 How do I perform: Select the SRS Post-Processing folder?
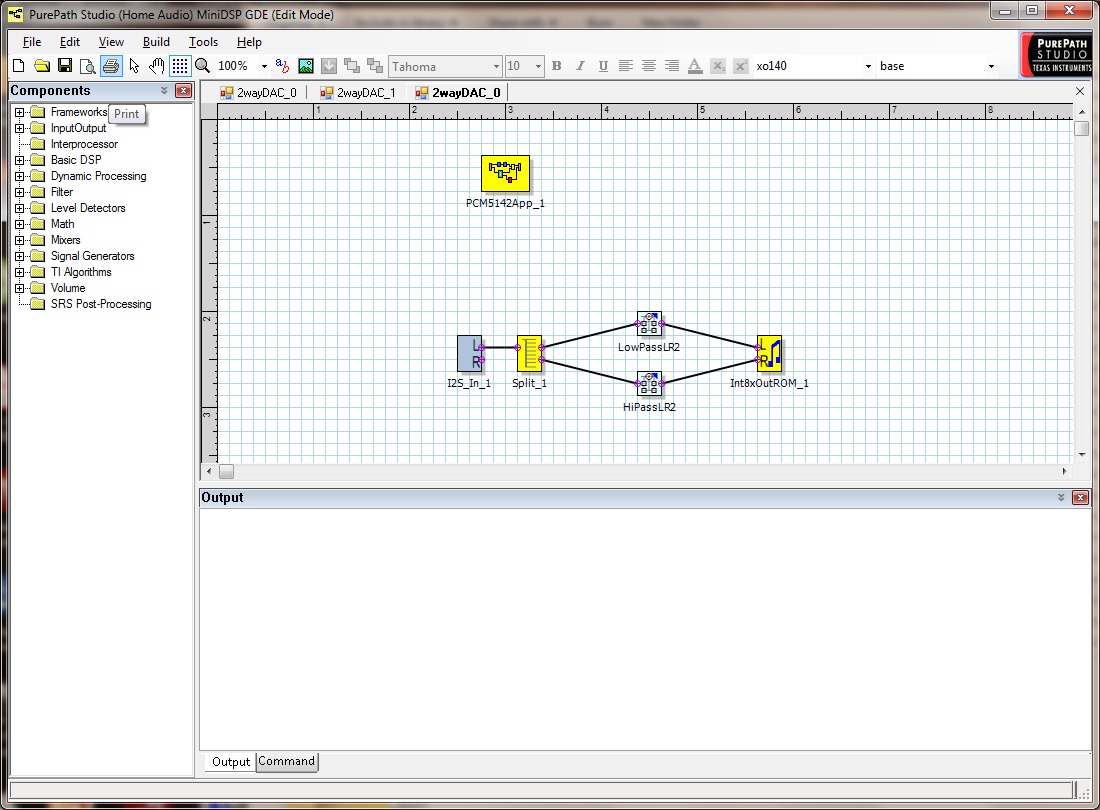click(101, 304)
